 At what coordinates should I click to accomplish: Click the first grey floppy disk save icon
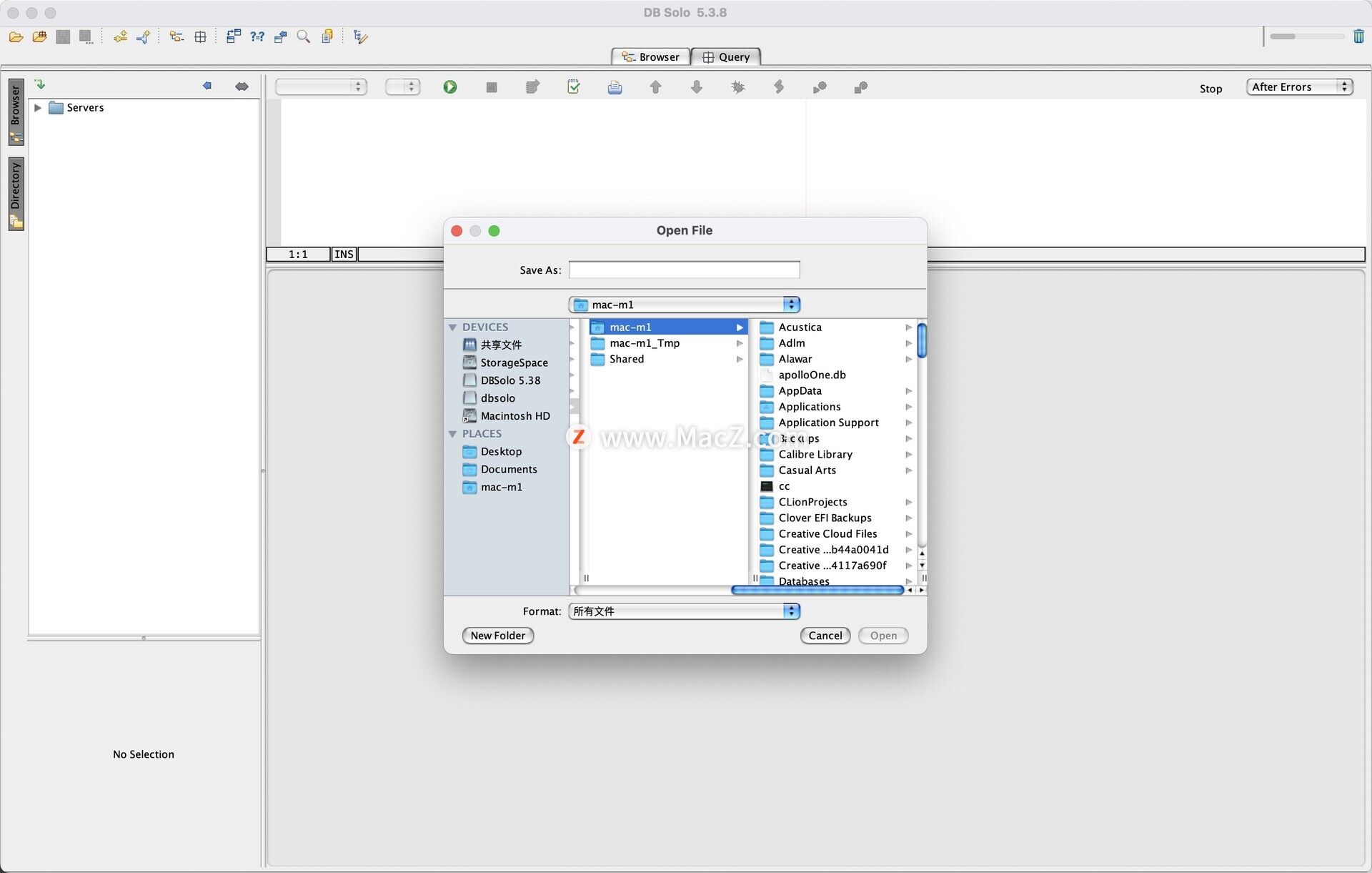pos(63,37)
